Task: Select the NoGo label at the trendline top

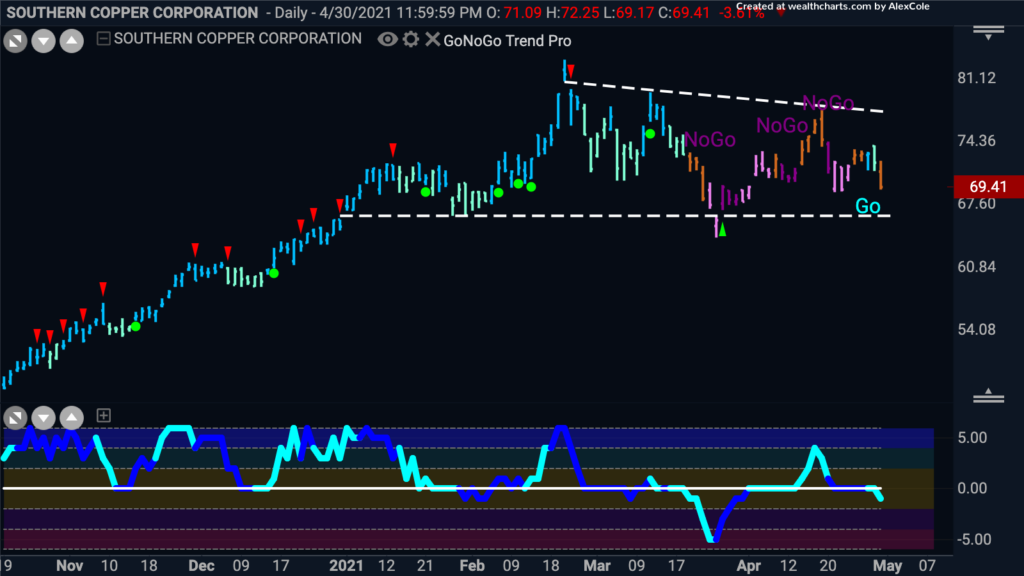Action: coord(828,103)
